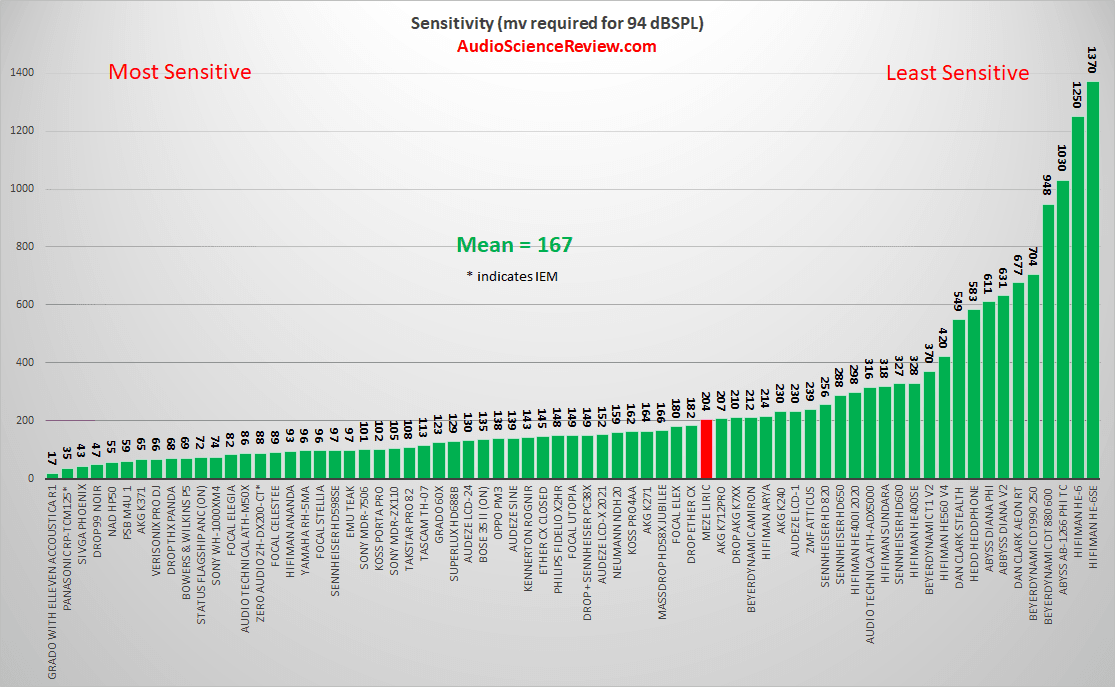
Task: Click the bar labeled 704
Action: tap(1033, 376)
